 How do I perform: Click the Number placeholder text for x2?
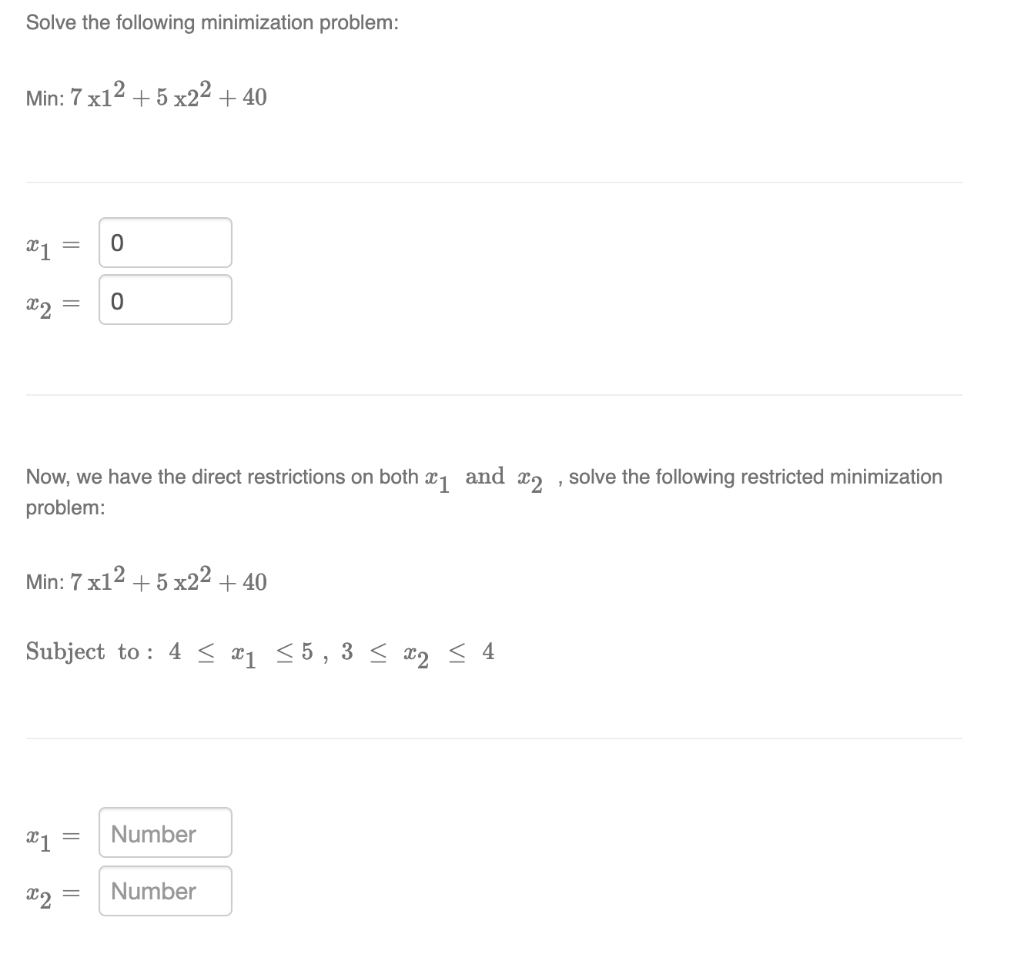point(152,891)
